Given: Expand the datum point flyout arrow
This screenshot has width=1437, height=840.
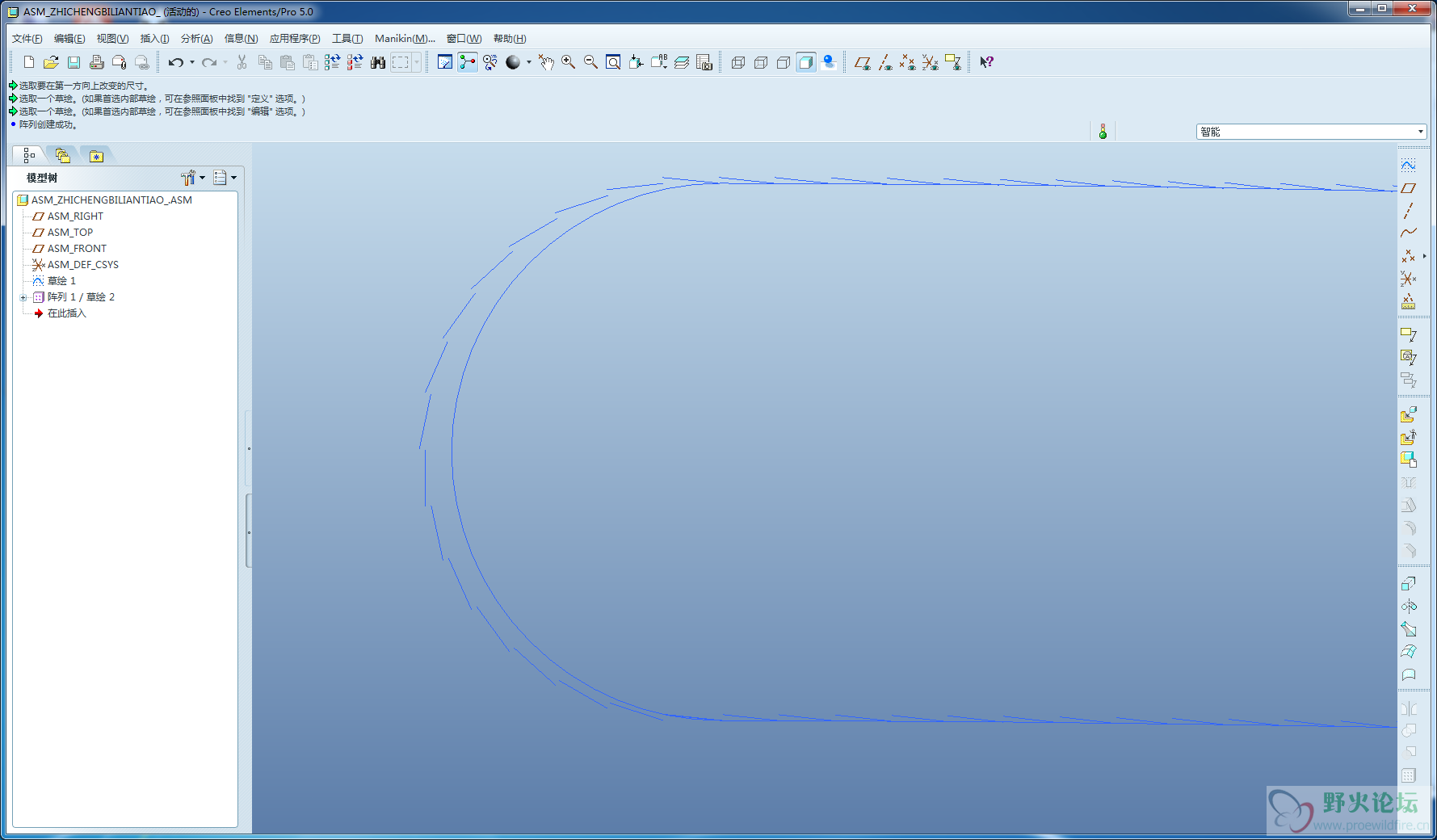Looking at the screenshot, I should click(x=1424, y=256).
